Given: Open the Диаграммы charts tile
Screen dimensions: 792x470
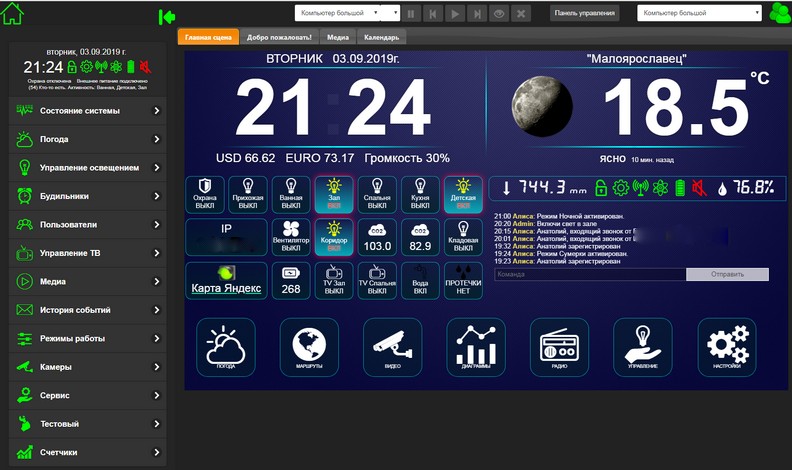Looking at the screenshot, I should [x=476, y=347].
